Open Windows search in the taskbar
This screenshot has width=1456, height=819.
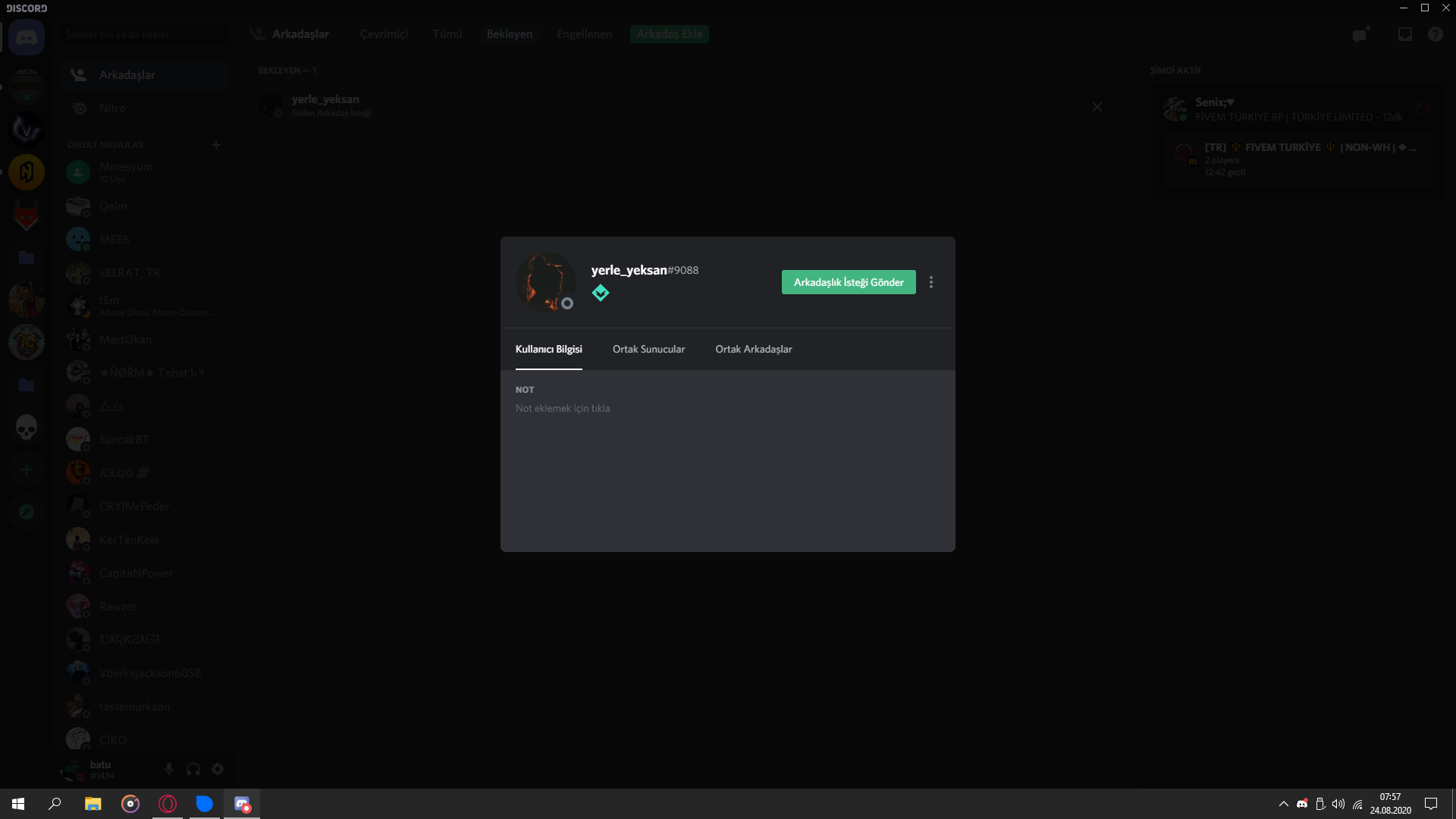[55, 804]
